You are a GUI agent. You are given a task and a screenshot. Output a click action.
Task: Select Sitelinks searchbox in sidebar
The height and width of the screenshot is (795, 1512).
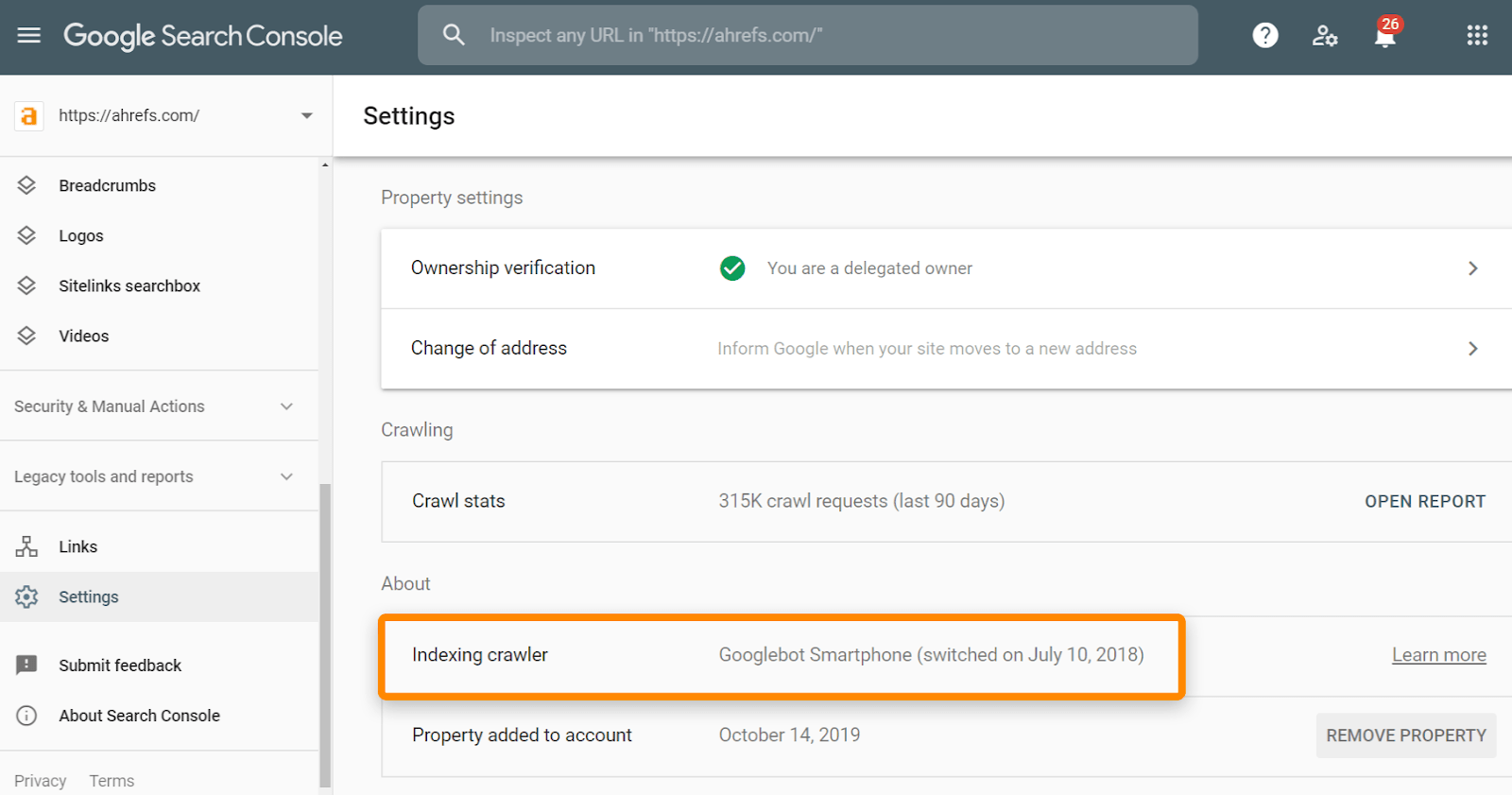(x=129, y=285)
